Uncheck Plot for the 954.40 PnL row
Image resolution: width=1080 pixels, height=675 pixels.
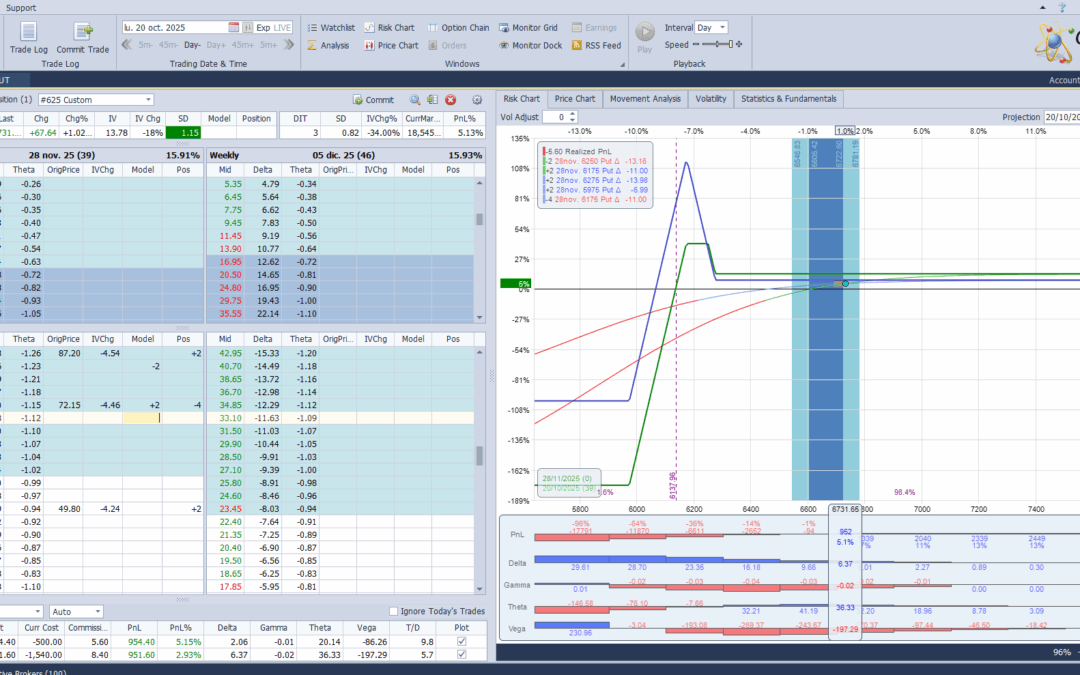coord(461,641)
